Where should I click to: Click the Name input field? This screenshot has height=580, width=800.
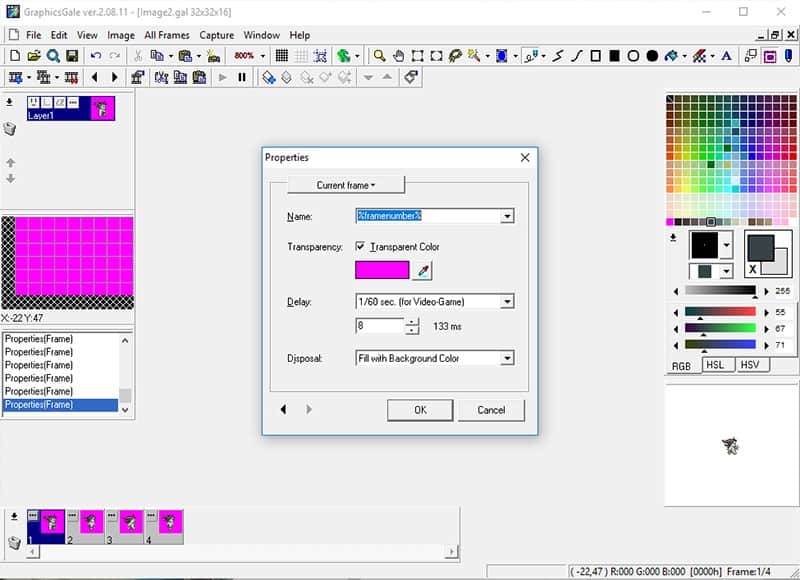click(x=428, y=216)
